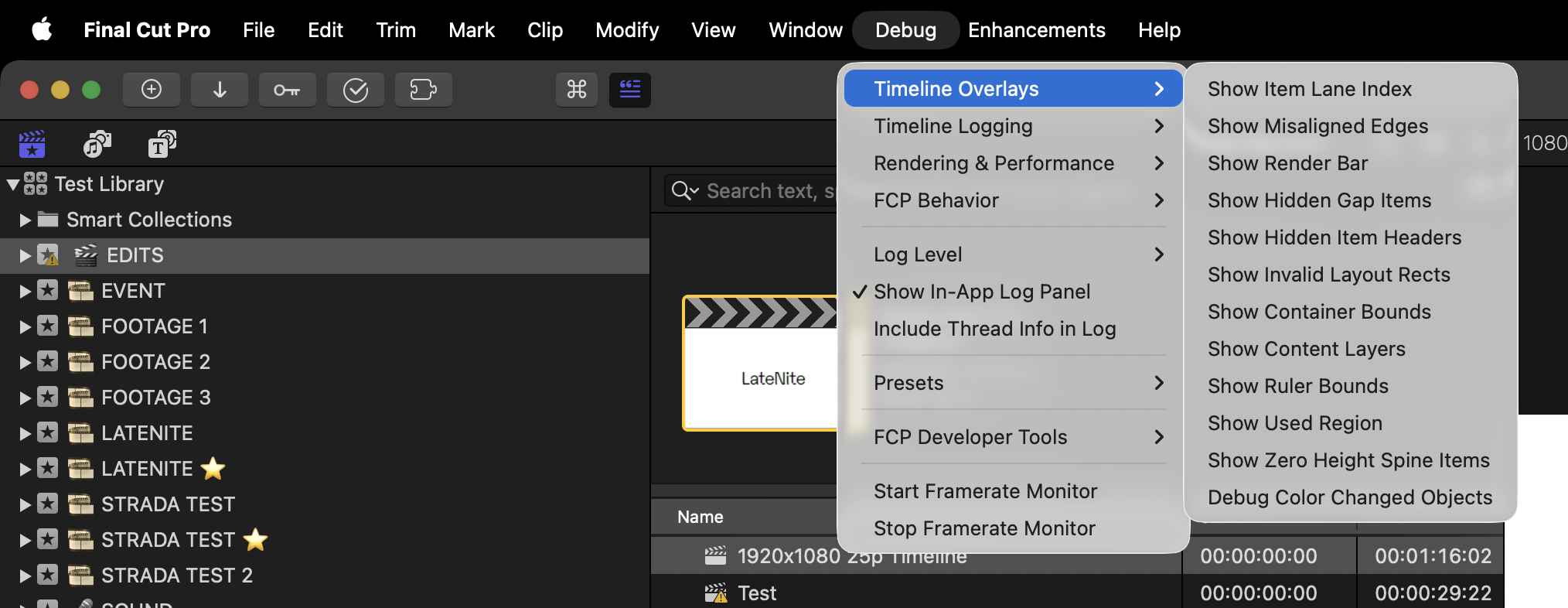Open the titles and generators sidebar
This screenshot has width=1568, height=608.
pos(162,144)
